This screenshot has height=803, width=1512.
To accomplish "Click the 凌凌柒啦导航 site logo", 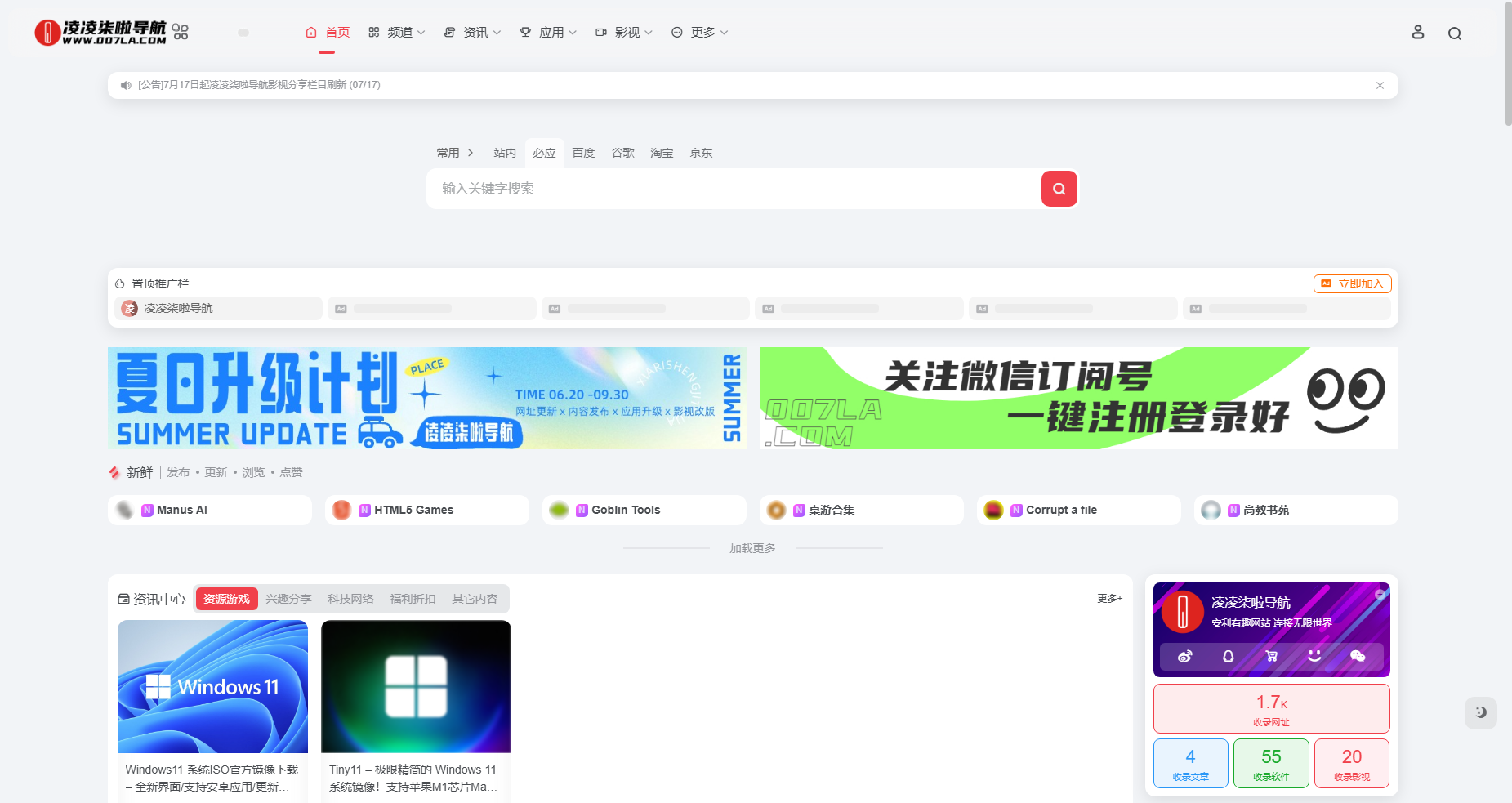I will (x=100, y=33).
